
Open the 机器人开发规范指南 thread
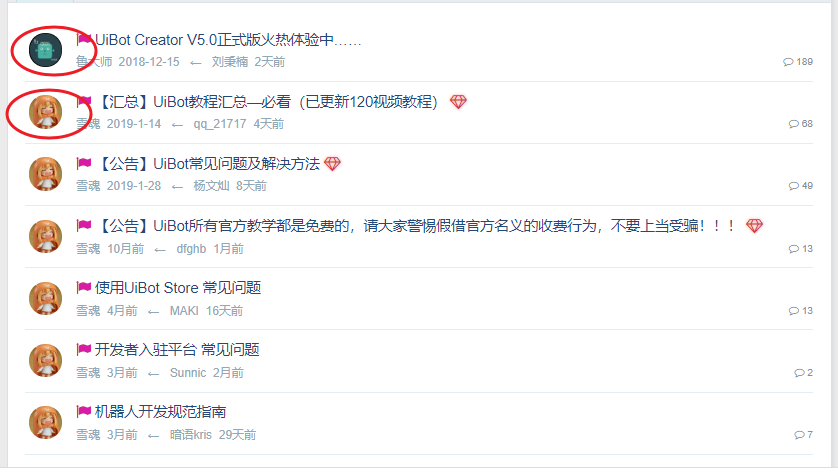(160, 412)
